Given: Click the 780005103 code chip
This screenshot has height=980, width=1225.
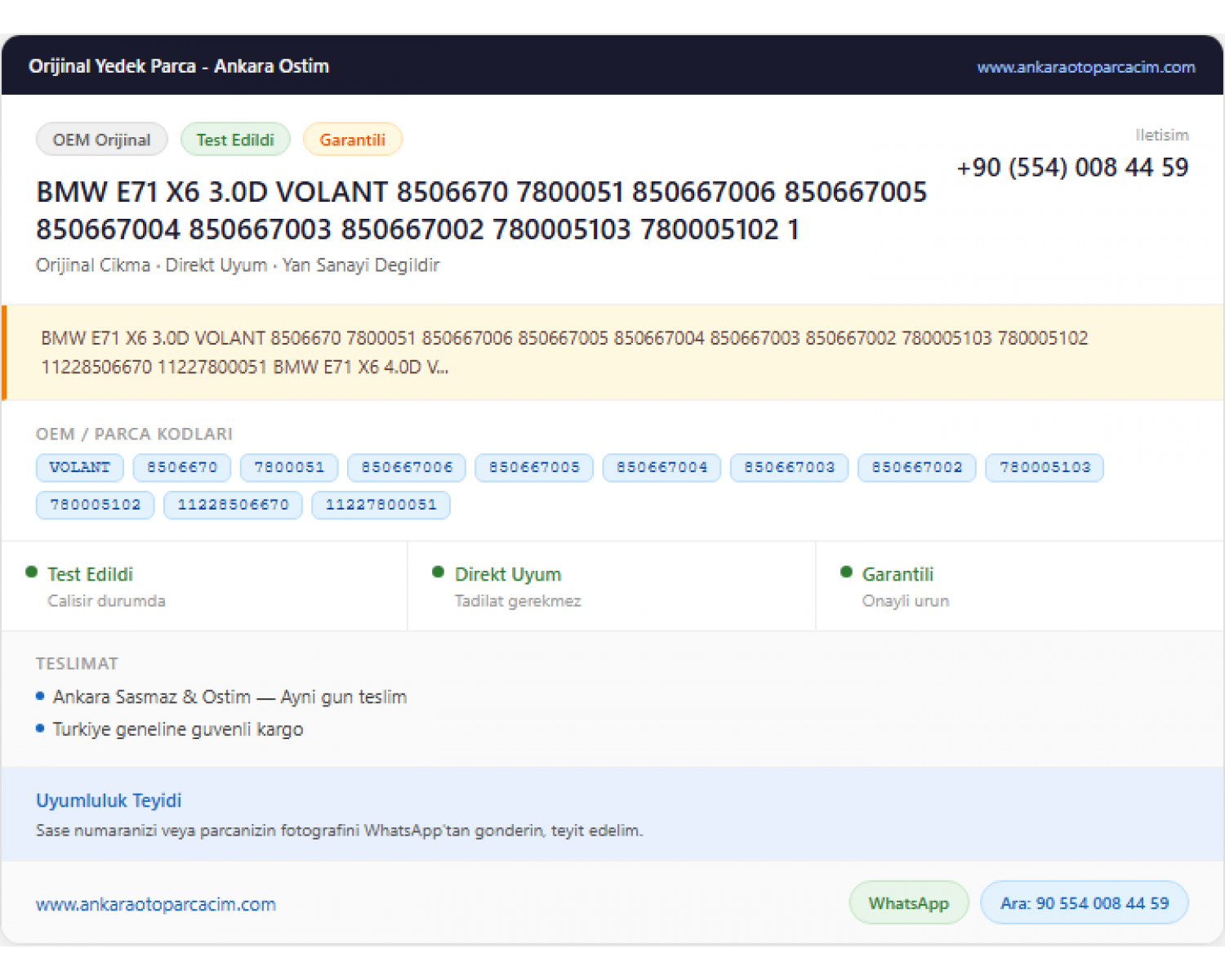Looking at the screenshot, I should (1045, 467).
